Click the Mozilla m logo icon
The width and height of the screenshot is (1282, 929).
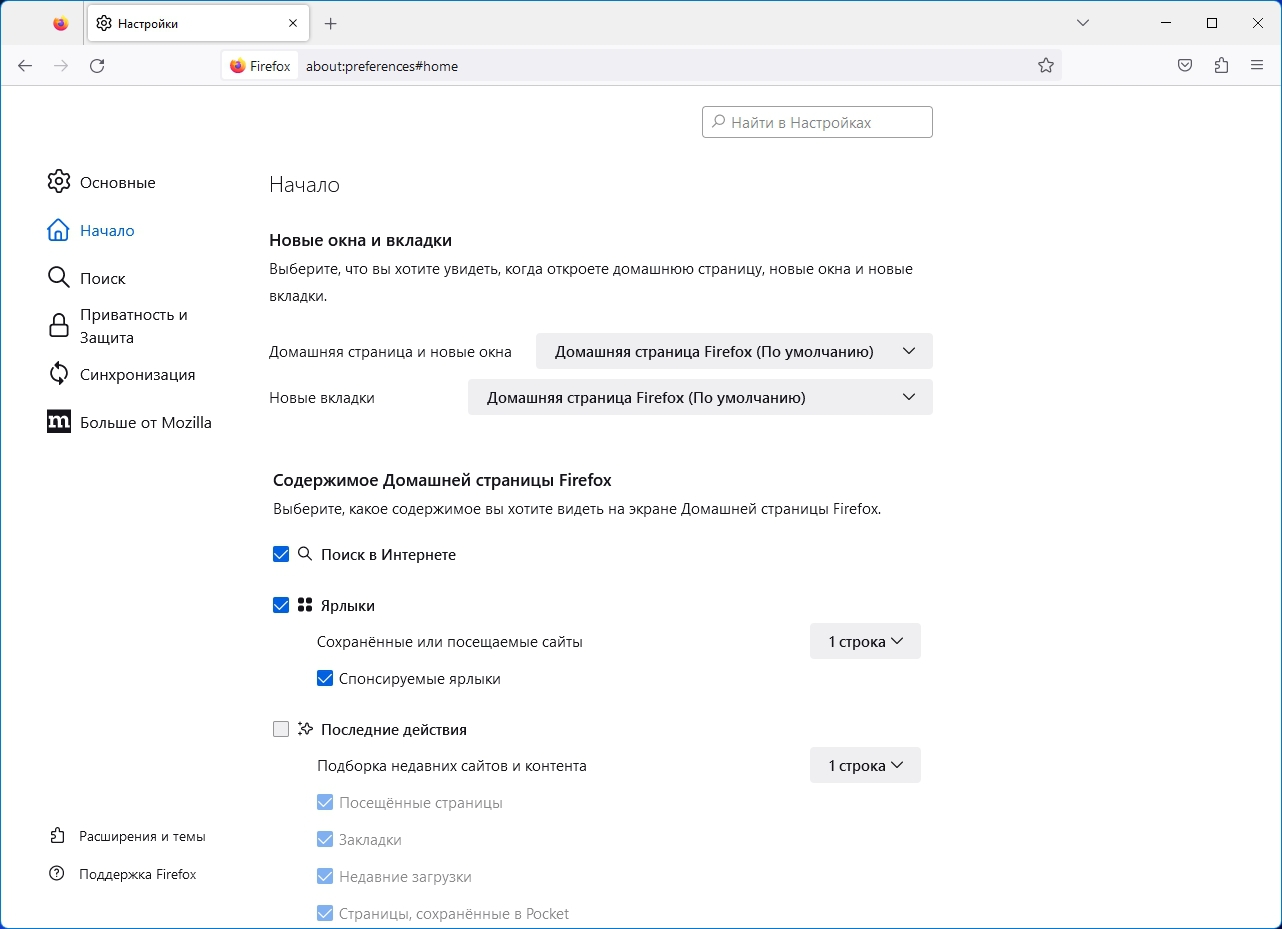[x=59, y=422]
